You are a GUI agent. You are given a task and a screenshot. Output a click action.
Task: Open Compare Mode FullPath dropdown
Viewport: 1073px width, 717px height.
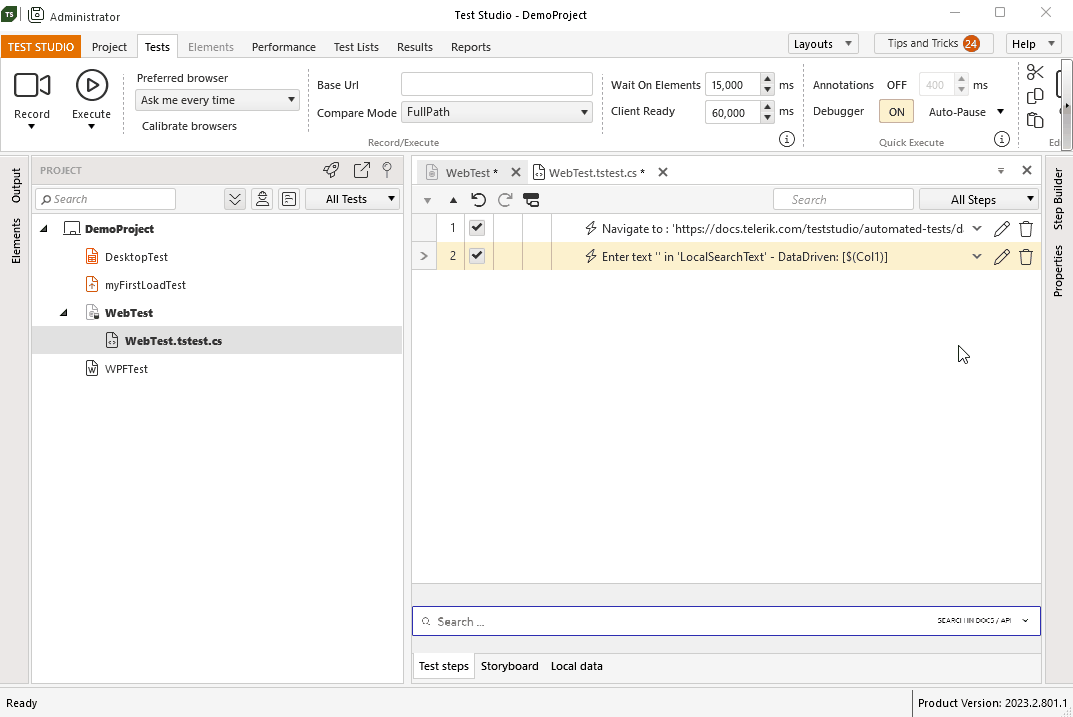[497, 112]
